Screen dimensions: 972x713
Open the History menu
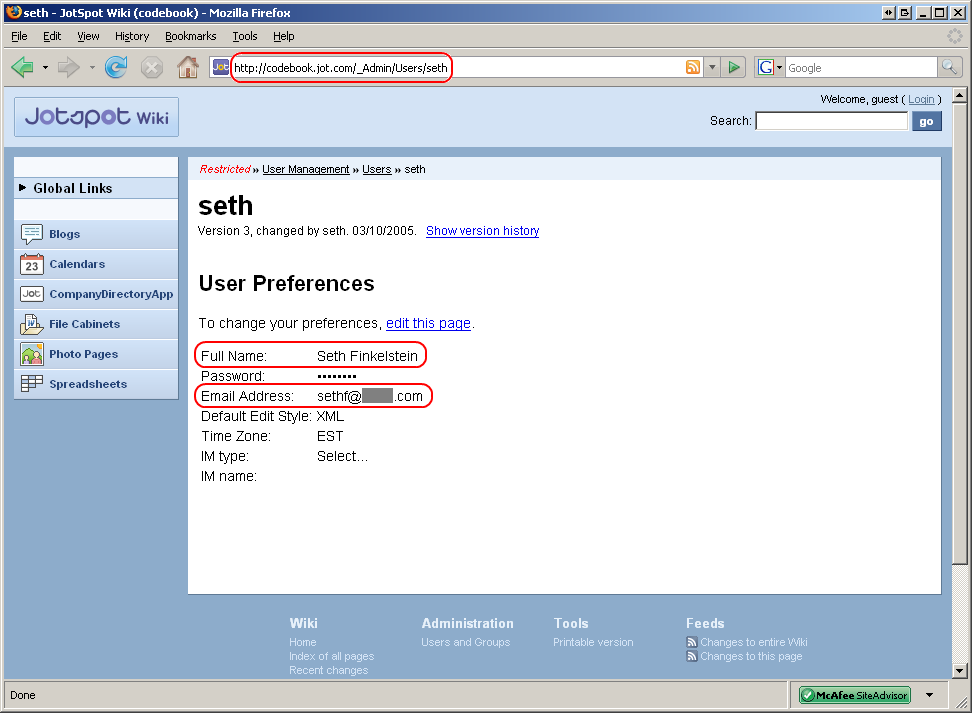(132, 36)
